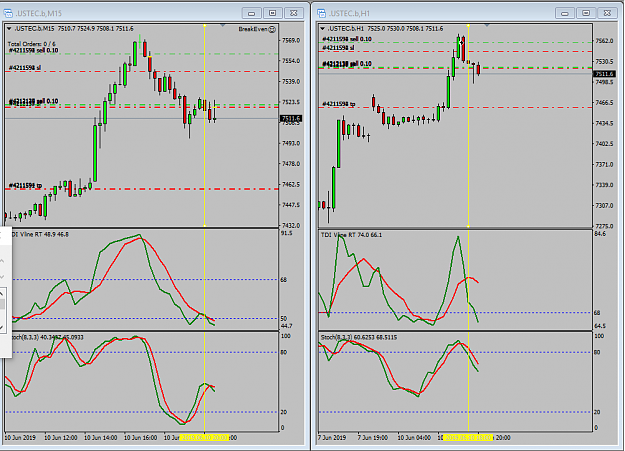
Task: Select the '#4211598 sell 0.10' order label in M15 chart
Action: pyautogui.click(x=33, y=50)
